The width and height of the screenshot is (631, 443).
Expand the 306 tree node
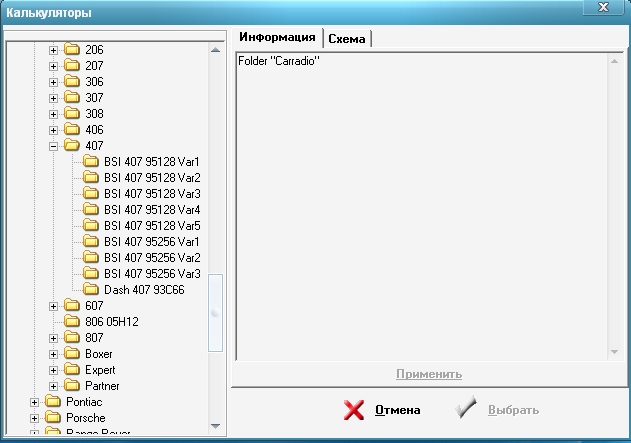tap(53, 82)
